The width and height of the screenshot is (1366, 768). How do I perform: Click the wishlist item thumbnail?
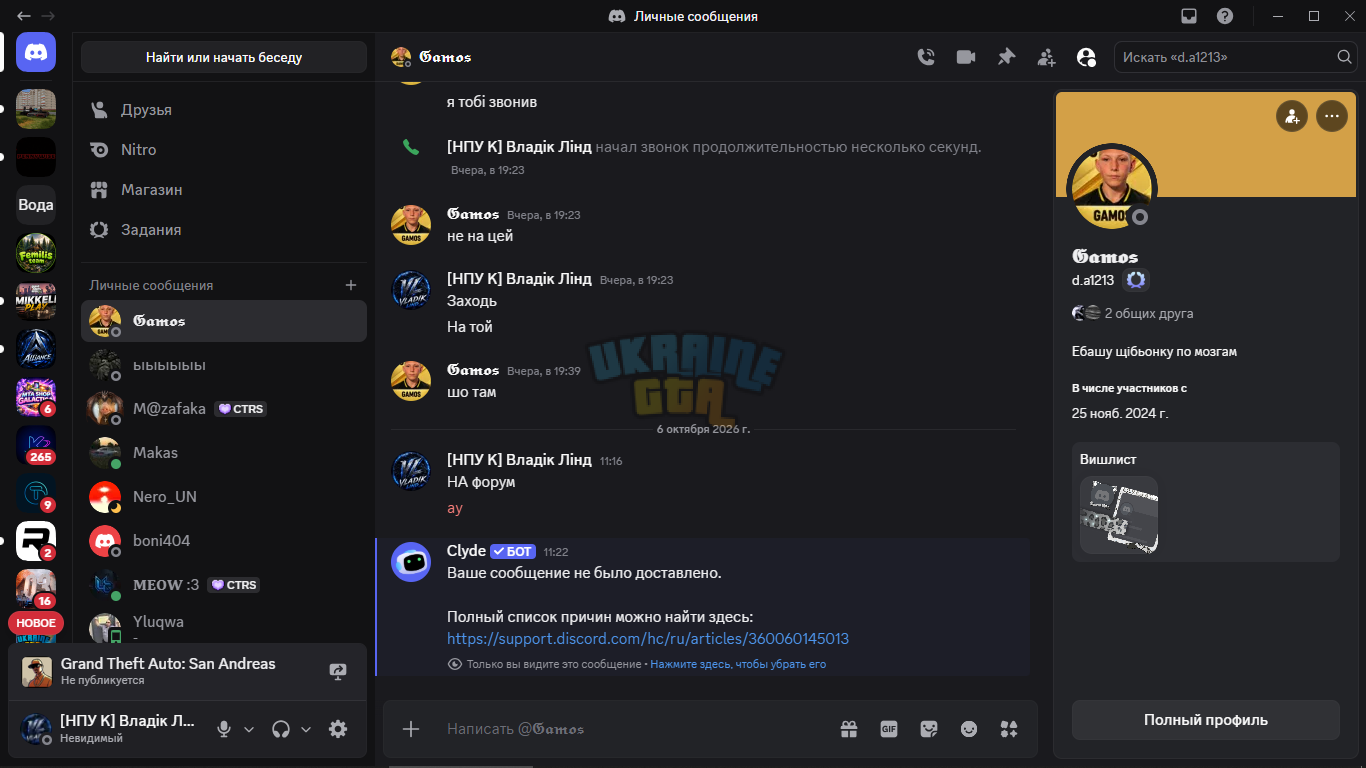click(1119, 515)
